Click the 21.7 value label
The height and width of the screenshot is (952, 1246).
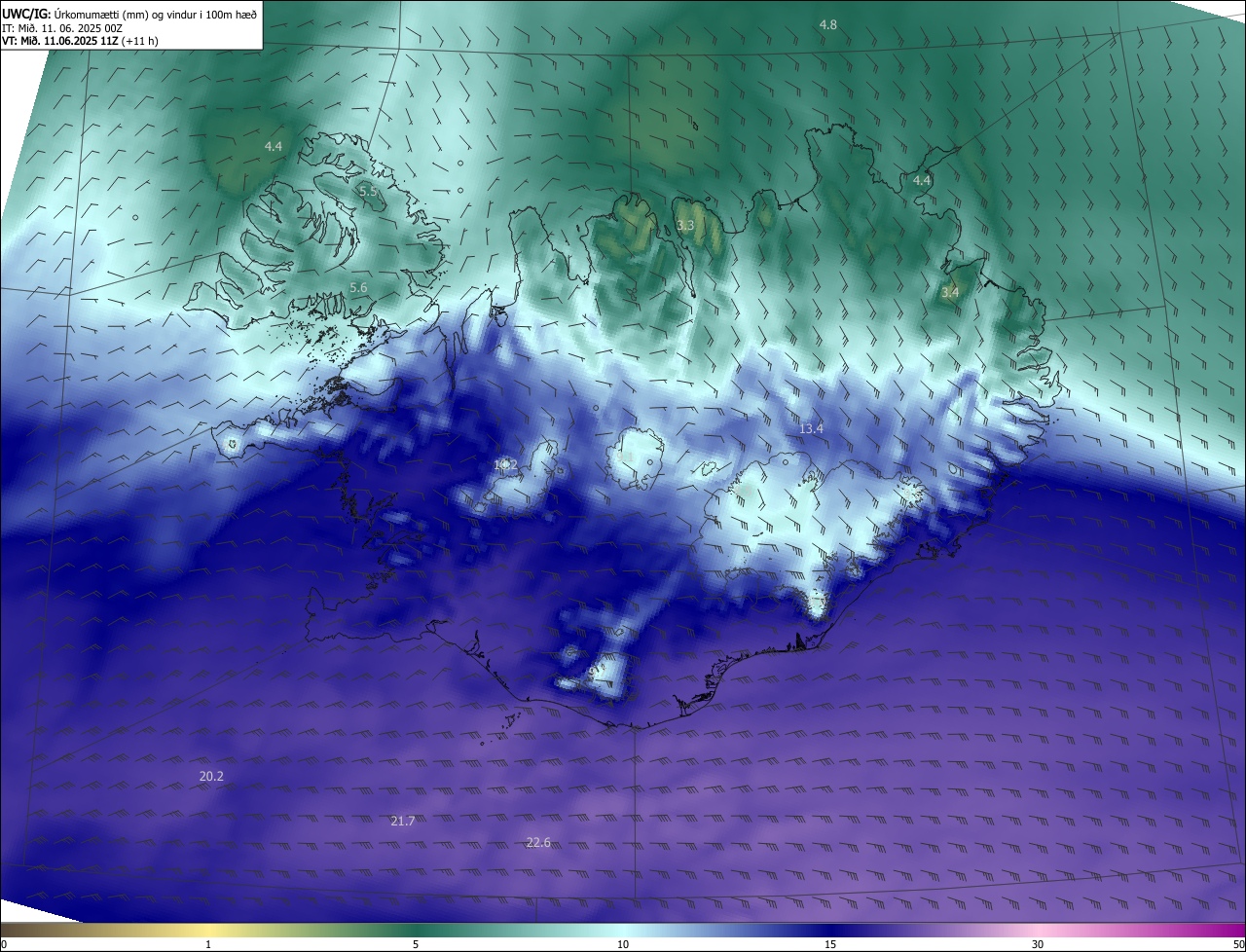pos(403,822)
